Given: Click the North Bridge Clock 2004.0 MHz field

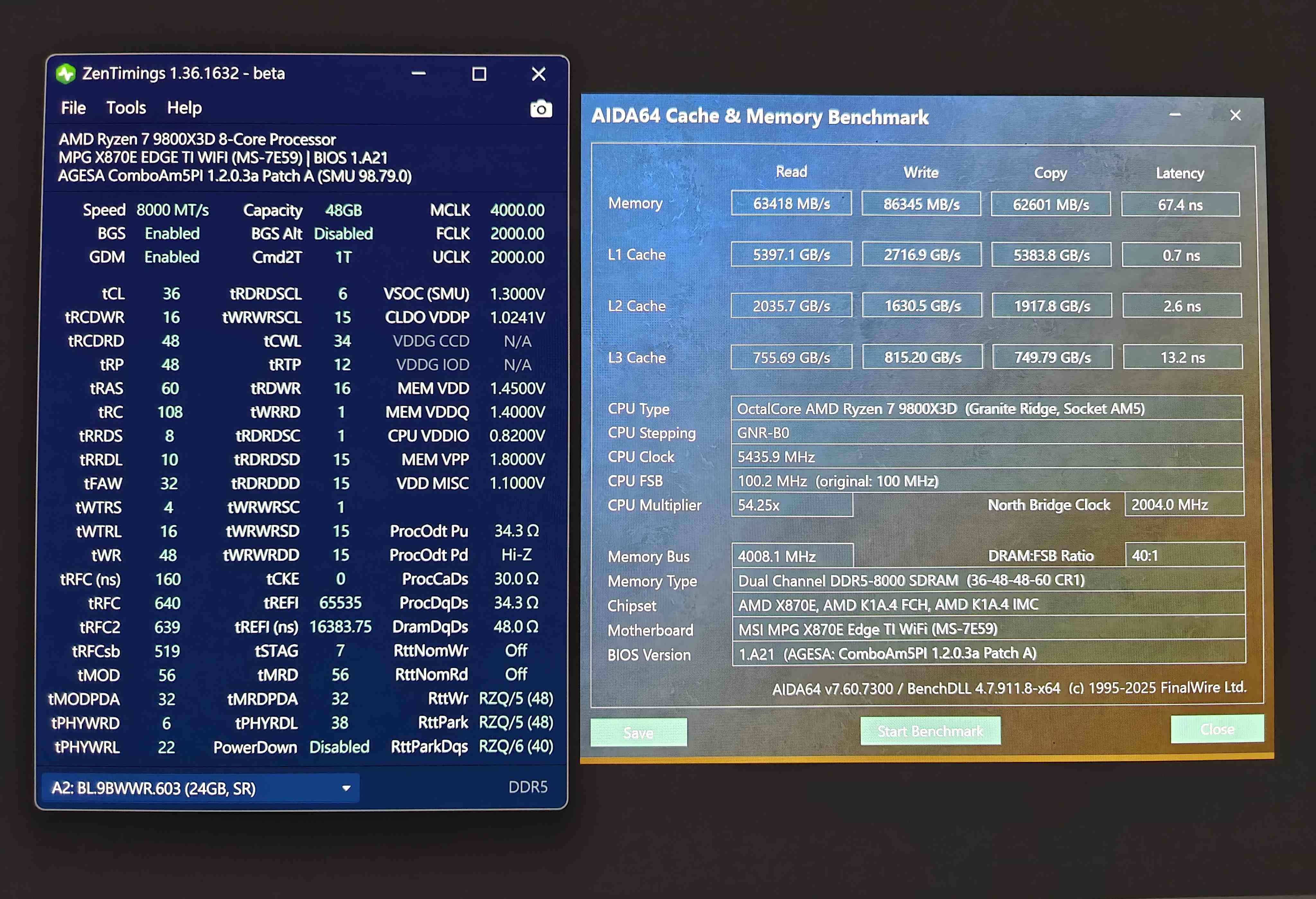Looking at the screenshot, I should point(1184,504).
